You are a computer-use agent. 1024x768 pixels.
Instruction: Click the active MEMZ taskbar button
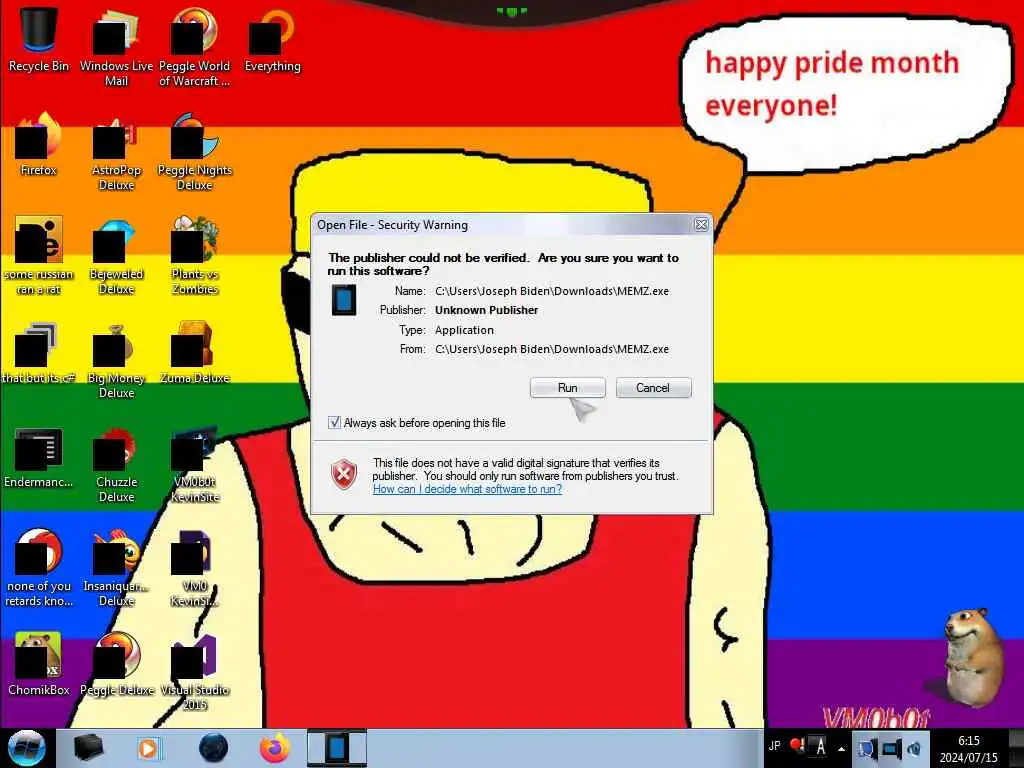tap(337, 748)
